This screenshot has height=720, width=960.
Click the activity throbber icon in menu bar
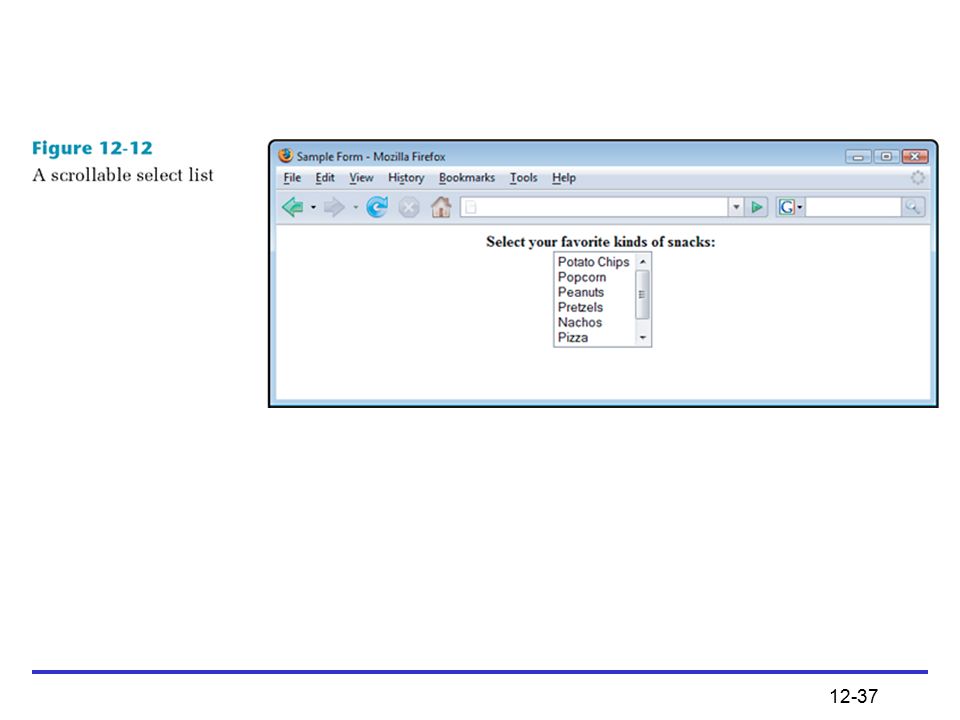917,178
